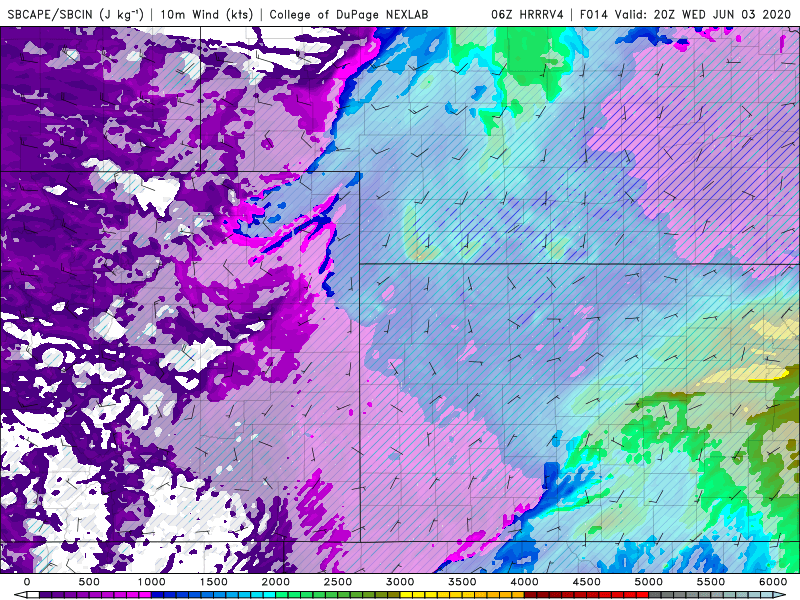This screenshot has height=600, width=800.
Task: Click the College of DuPage NEXLAB text
Action: (348, 14)
